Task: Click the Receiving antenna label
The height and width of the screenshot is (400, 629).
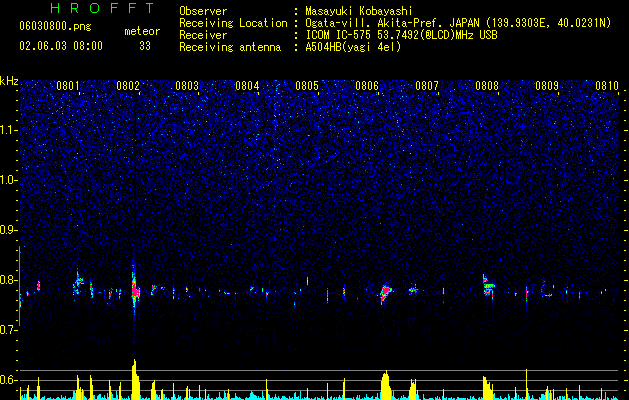Action: tap(230, 47)
